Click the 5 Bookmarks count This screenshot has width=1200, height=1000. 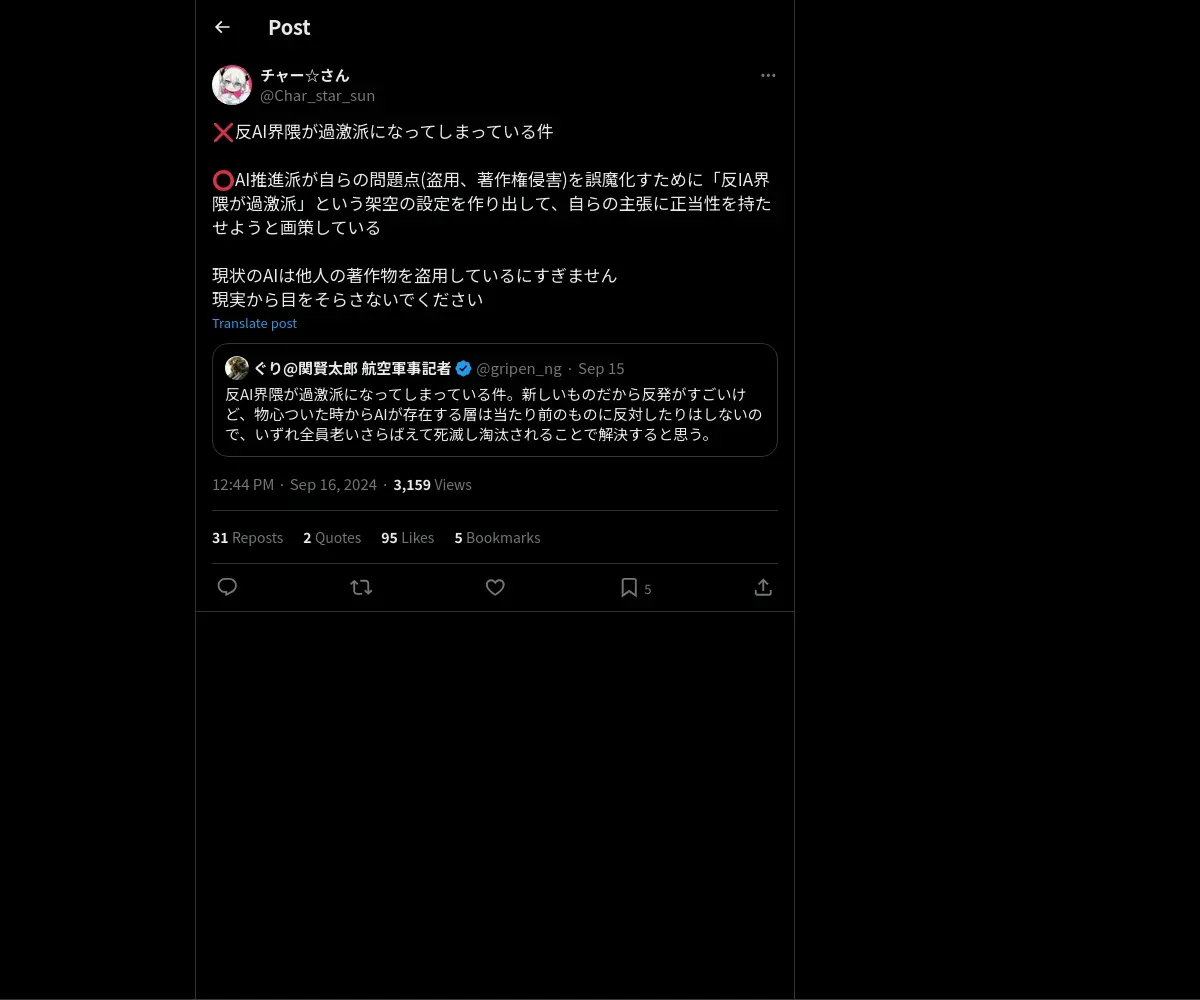click(x=497, y=538)
